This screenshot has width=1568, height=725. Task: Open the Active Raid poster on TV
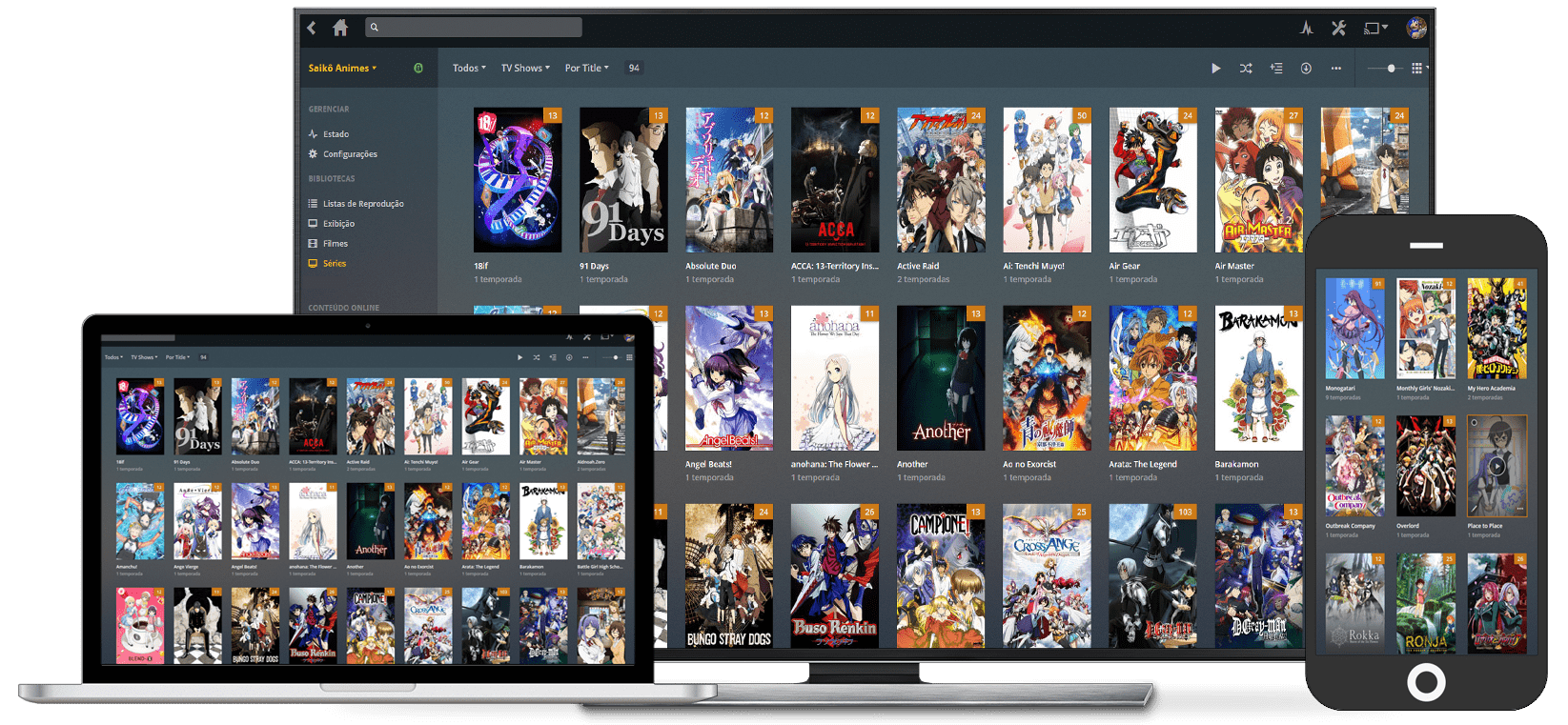(941, 180)
